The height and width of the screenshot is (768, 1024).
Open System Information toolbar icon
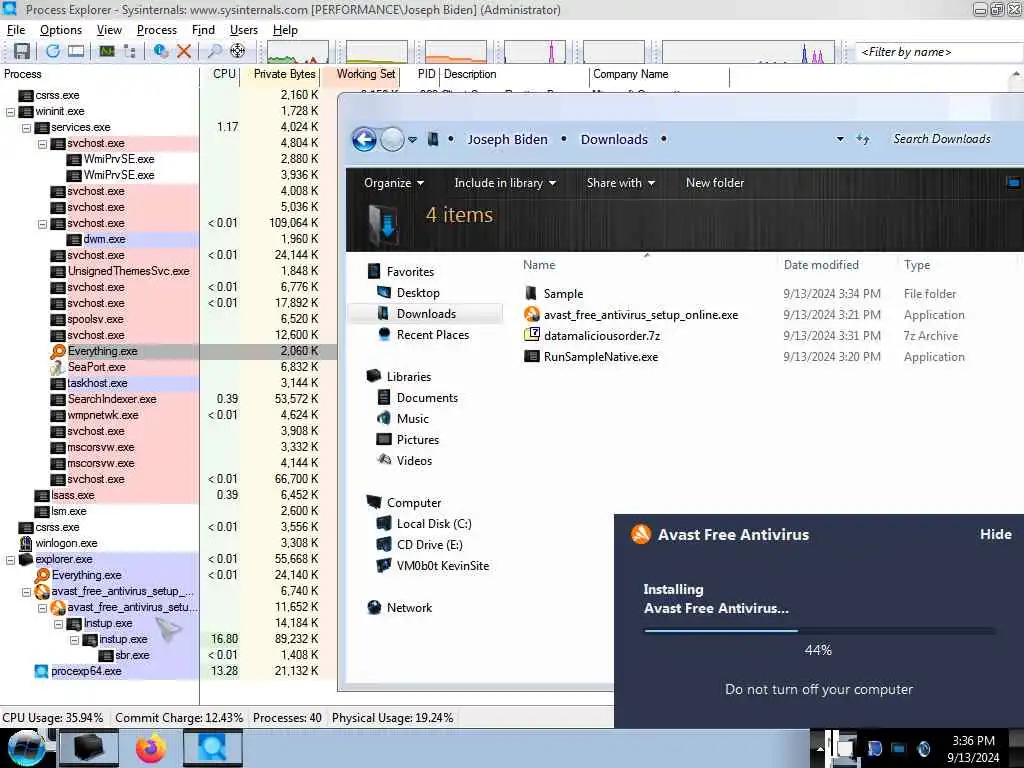pos(106,51)
